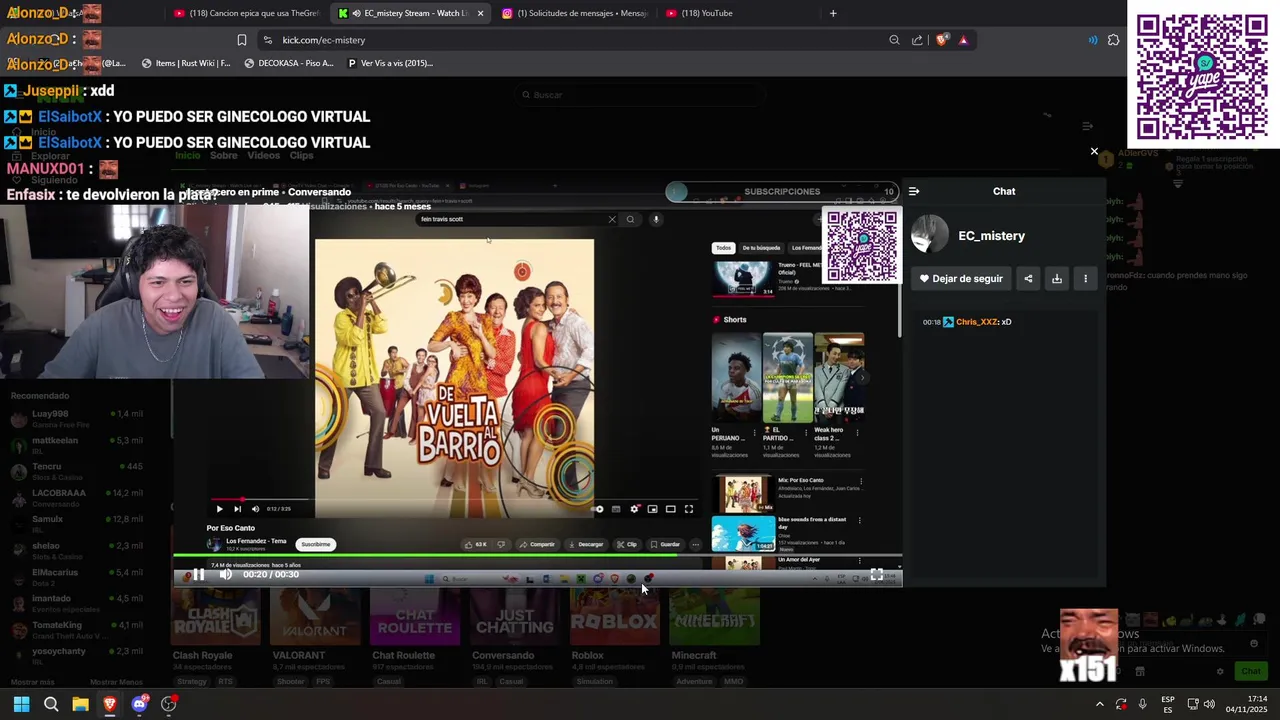
Task: Open Windows taskbar search
Action: coord(51,704)
